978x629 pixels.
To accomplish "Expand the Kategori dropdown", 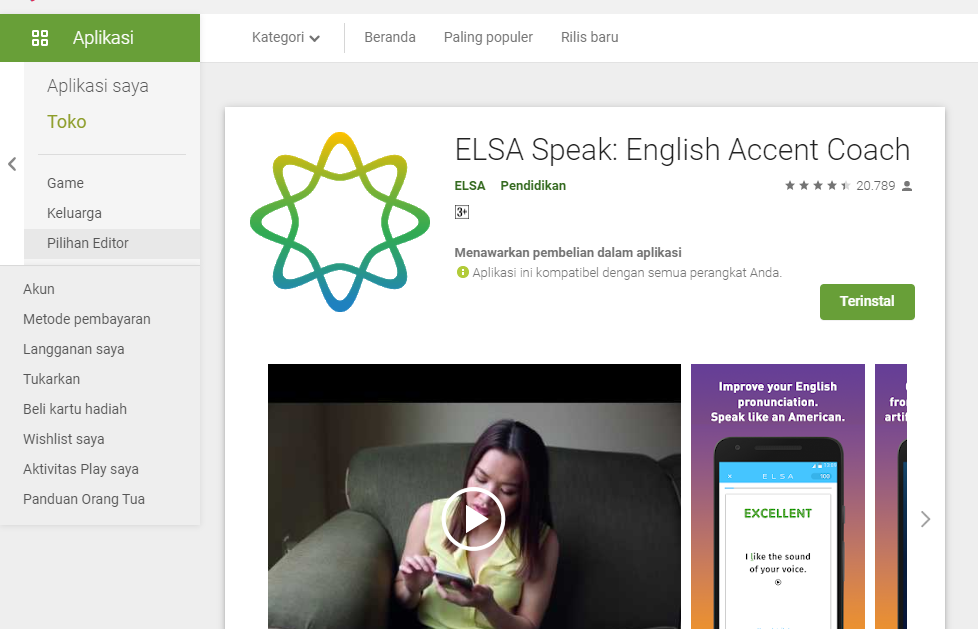I will pos(286,37).
